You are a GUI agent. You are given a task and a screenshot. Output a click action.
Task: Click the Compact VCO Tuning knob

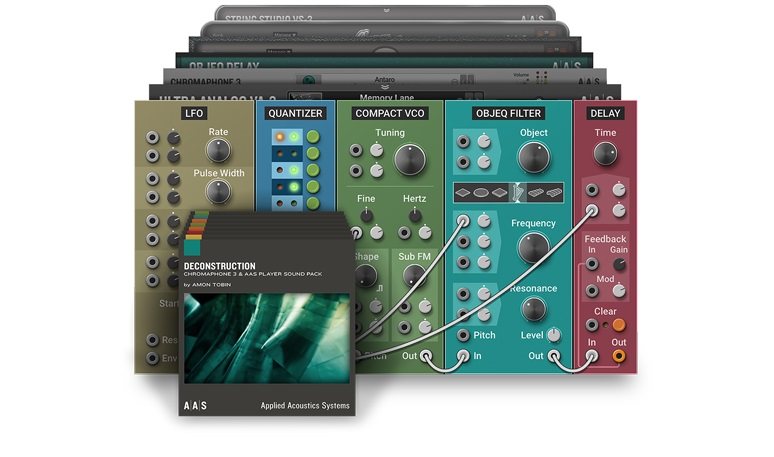click(x=410, y=159)
